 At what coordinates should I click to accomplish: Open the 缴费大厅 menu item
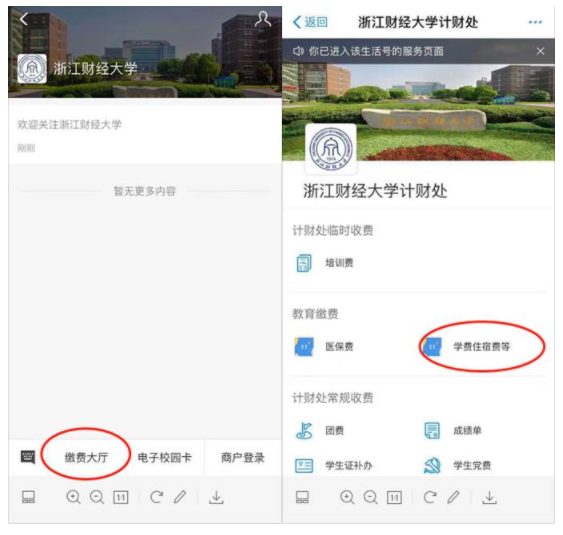tap(86, 457)
